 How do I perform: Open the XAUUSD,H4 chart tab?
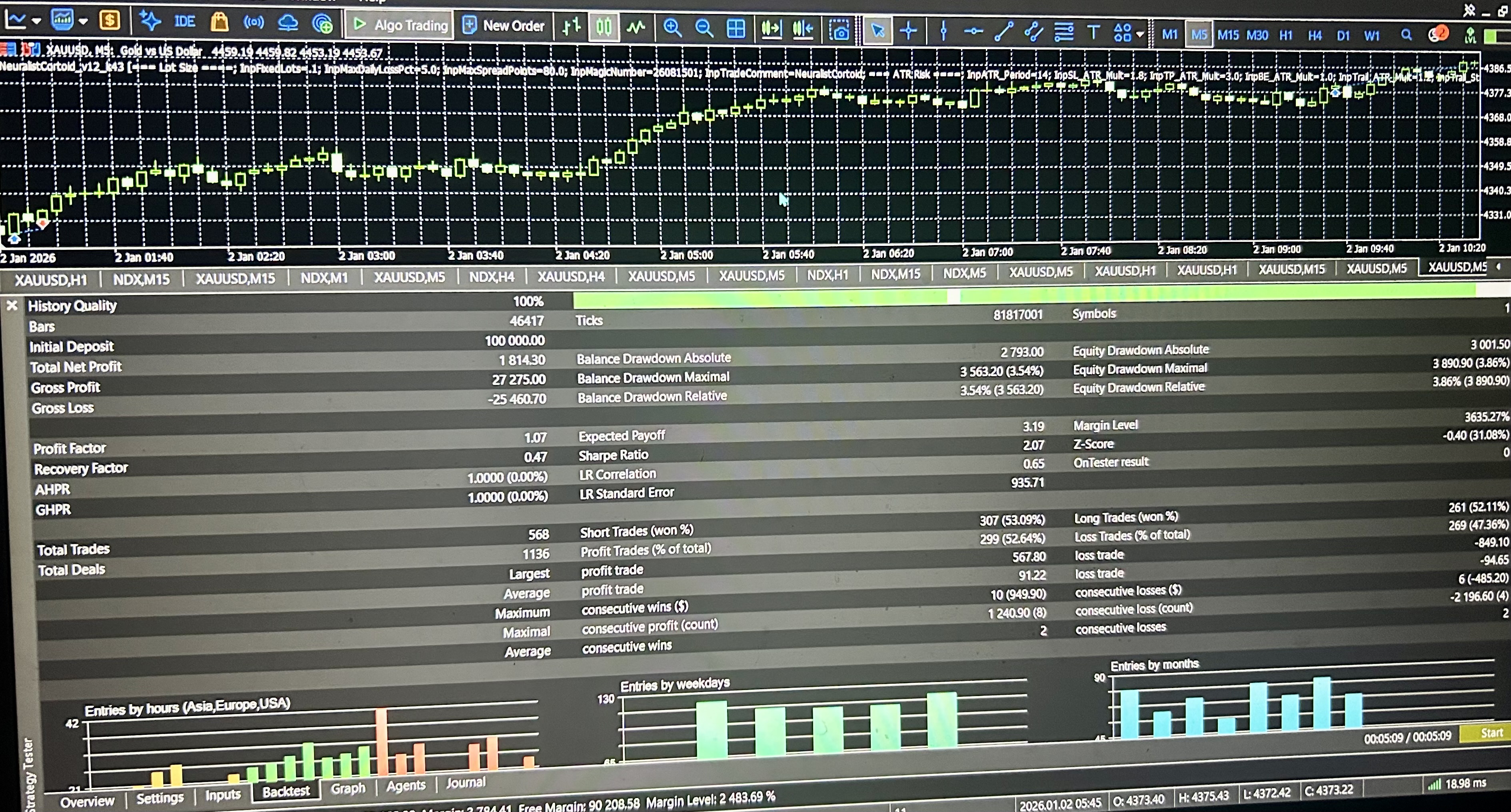571,276
